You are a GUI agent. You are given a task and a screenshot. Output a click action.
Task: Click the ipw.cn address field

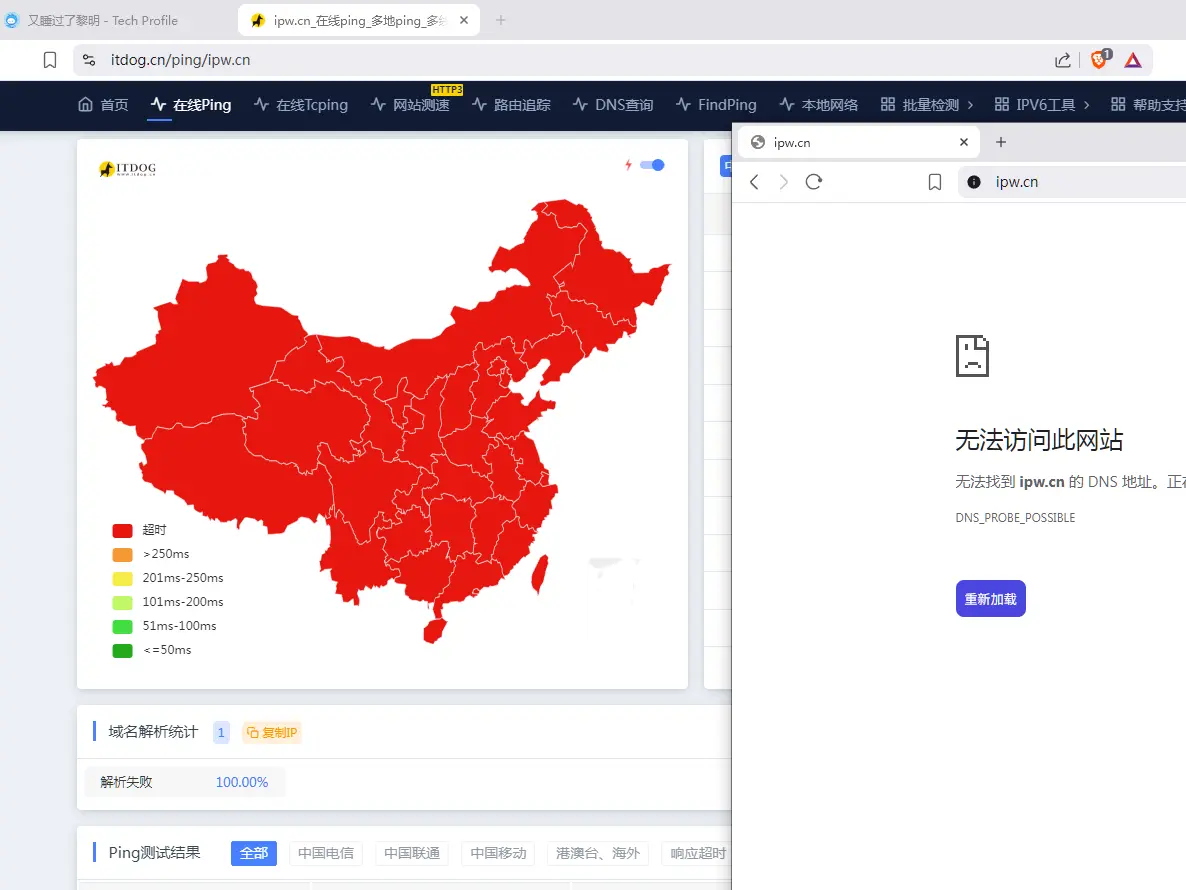click(1074, 181)
